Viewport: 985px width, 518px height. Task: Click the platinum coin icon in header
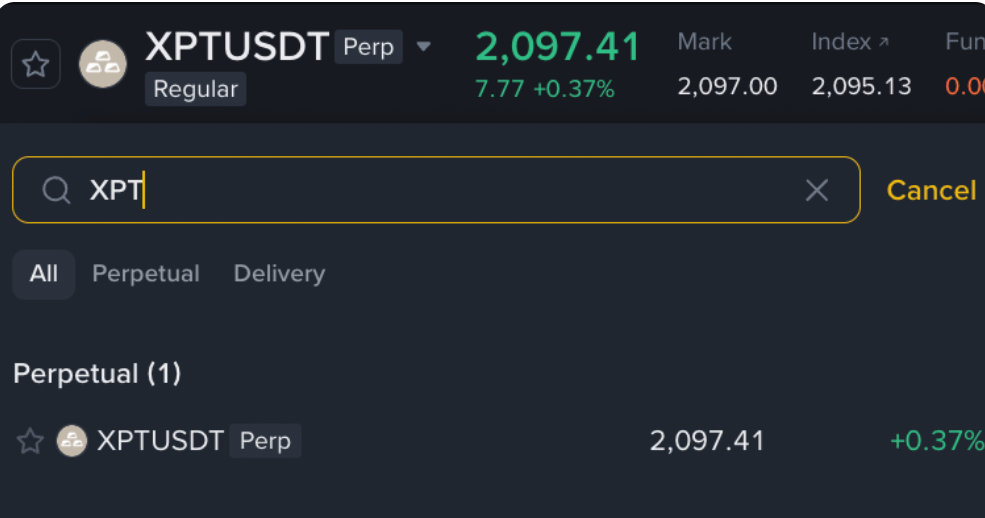103,65
